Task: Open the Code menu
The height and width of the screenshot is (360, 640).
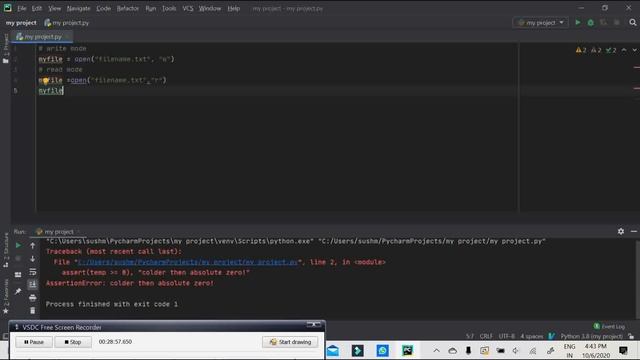Action: coord(103,8)
